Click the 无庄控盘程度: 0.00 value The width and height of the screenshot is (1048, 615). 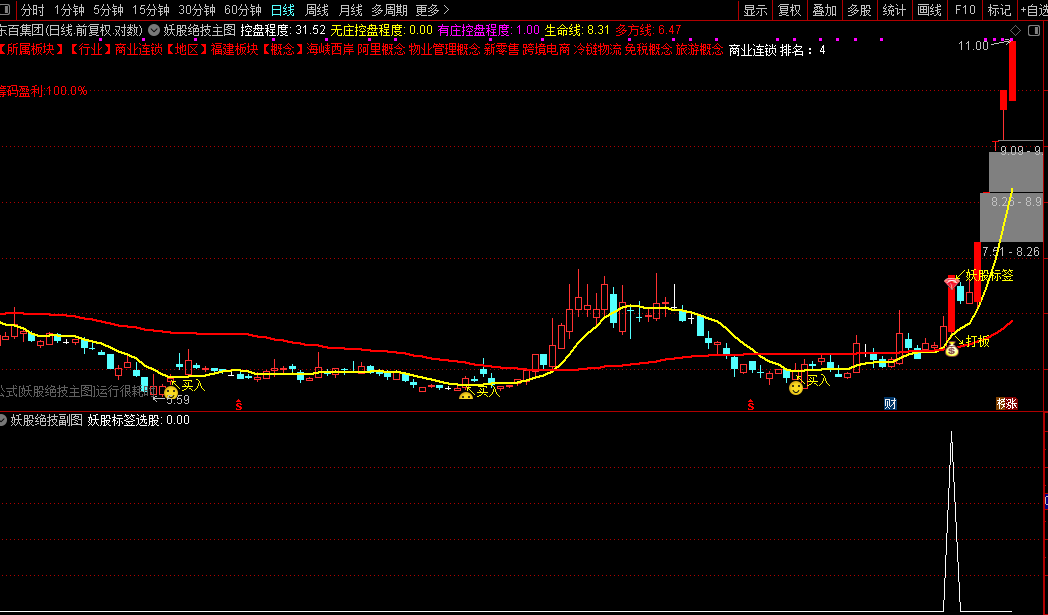pos(382,30)
